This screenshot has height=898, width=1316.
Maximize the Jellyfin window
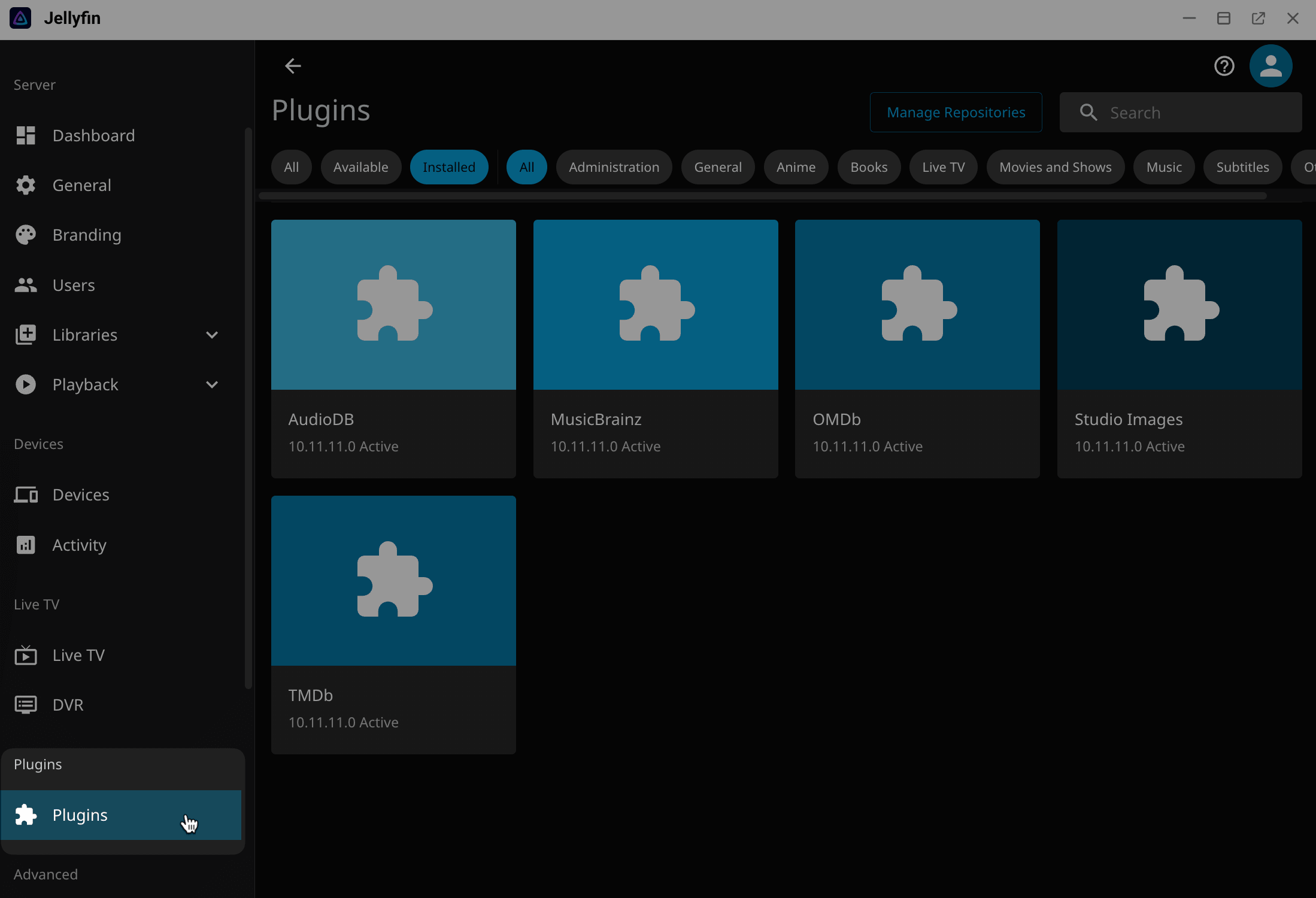[1224, 18]
